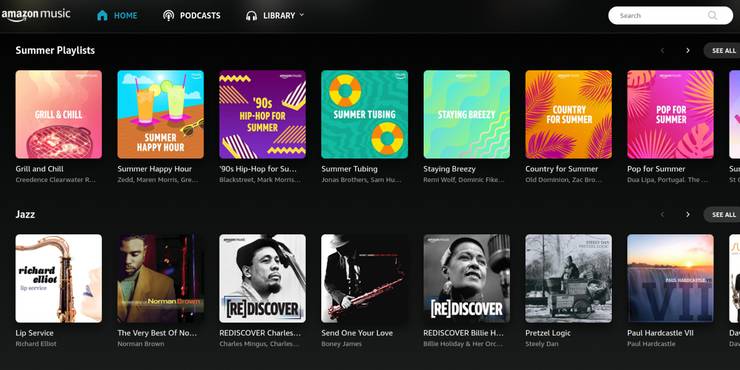
Task: Click artist name 'Paul Hardcastle' under album
Action: click(x=651, y=344)
